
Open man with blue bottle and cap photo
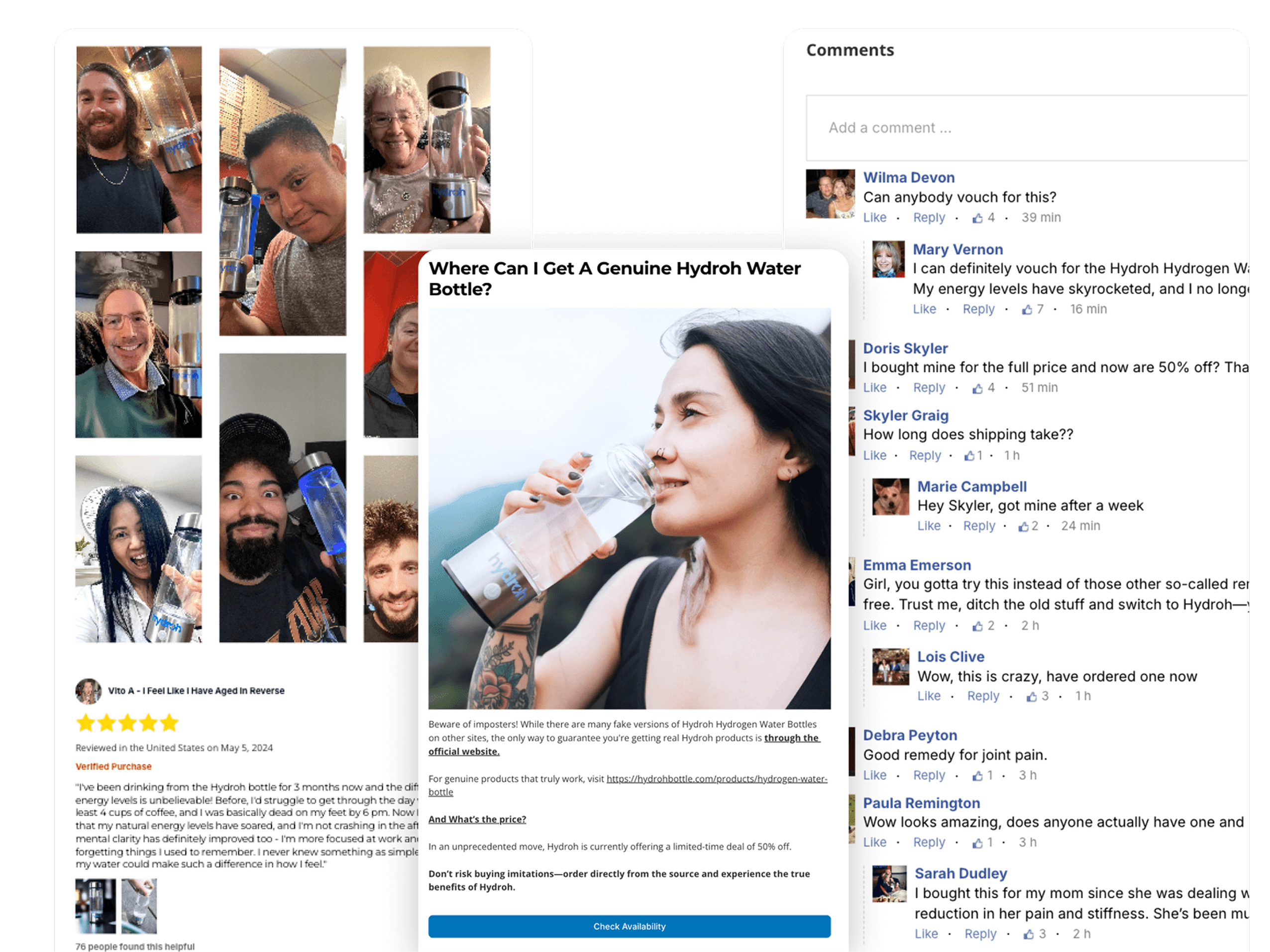(283, 498)
